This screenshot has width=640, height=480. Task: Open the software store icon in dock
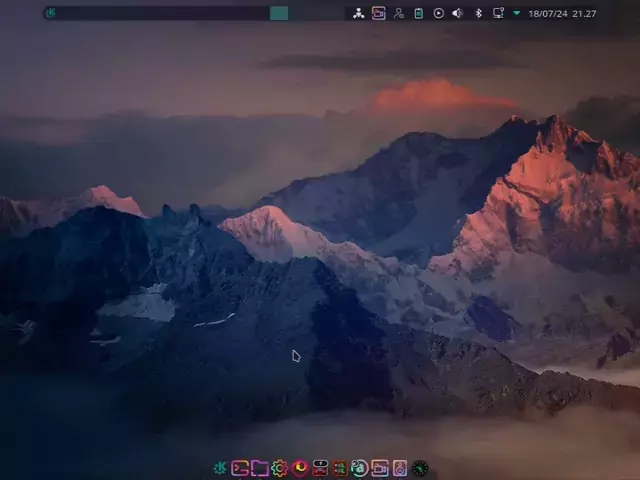pos(360,468)
